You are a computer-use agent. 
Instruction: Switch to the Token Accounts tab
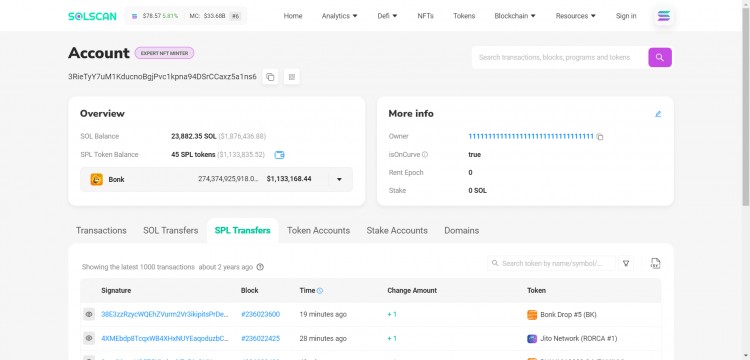pos(319,230)
